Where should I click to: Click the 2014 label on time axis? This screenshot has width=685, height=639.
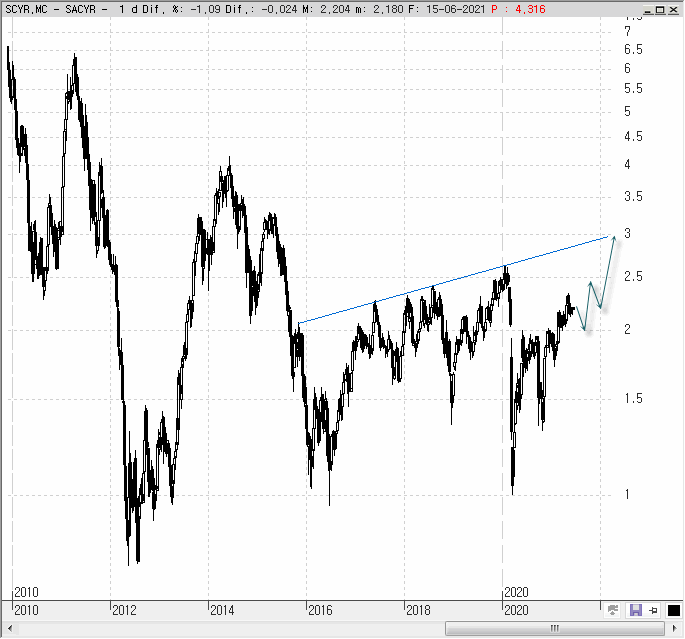coord(222,610)
